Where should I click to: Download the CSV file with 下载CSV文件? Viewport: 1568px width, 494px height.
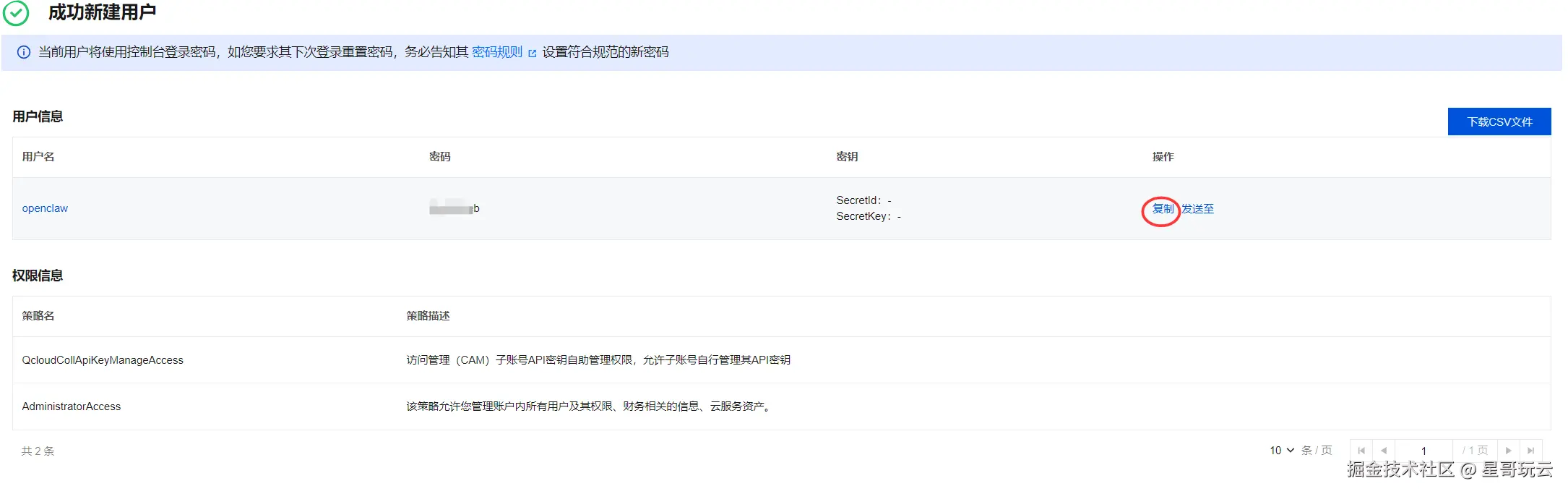coord(1499,122)
